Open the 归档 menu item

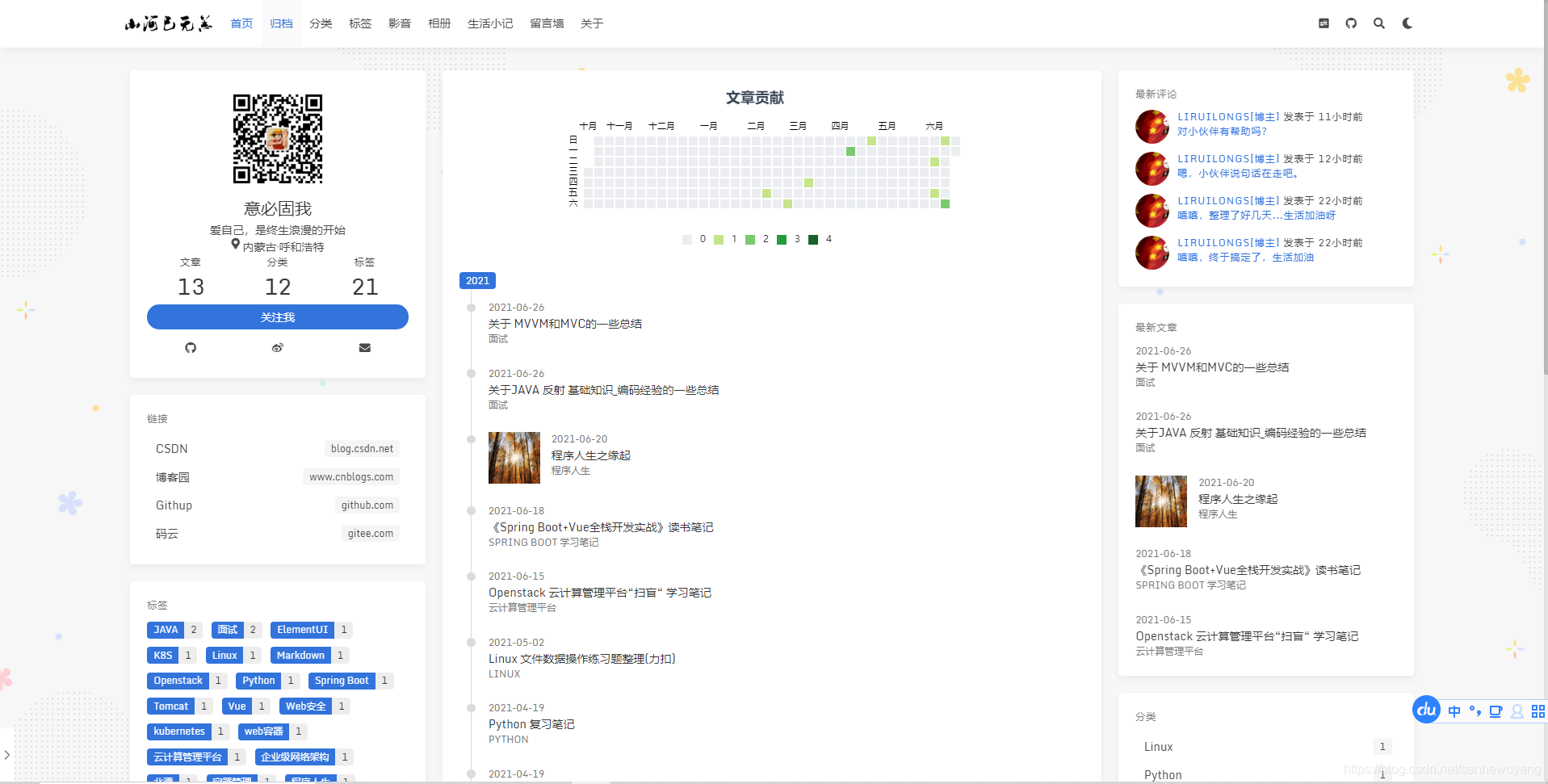(281, 23)
